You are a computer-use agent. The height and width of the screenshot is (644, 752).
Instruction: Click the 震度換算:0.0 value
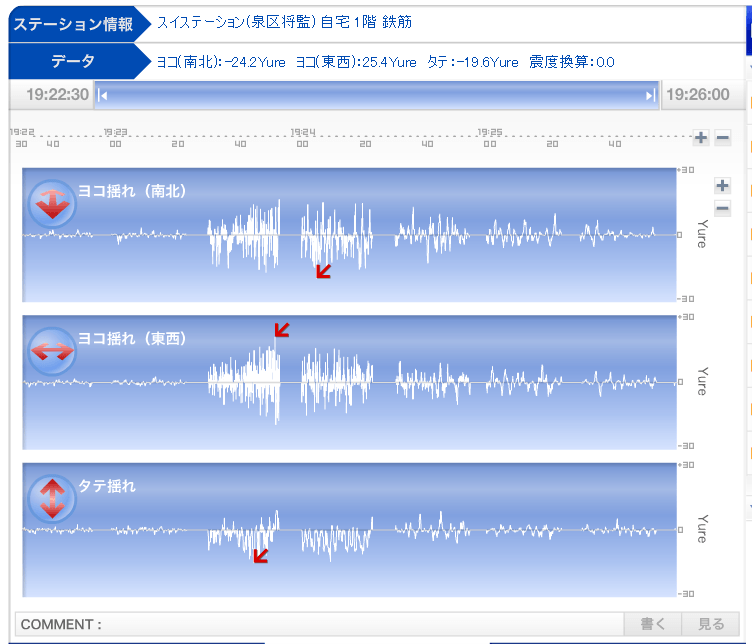point(572,62)
